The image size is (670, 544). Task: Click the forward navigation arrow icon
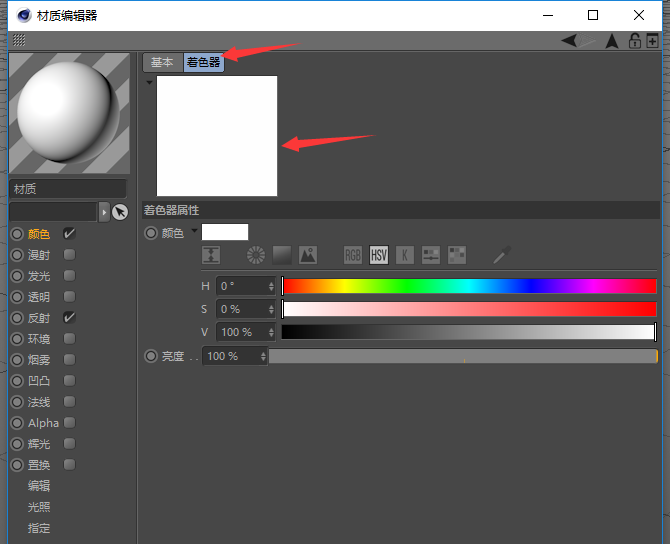[587, 41]
